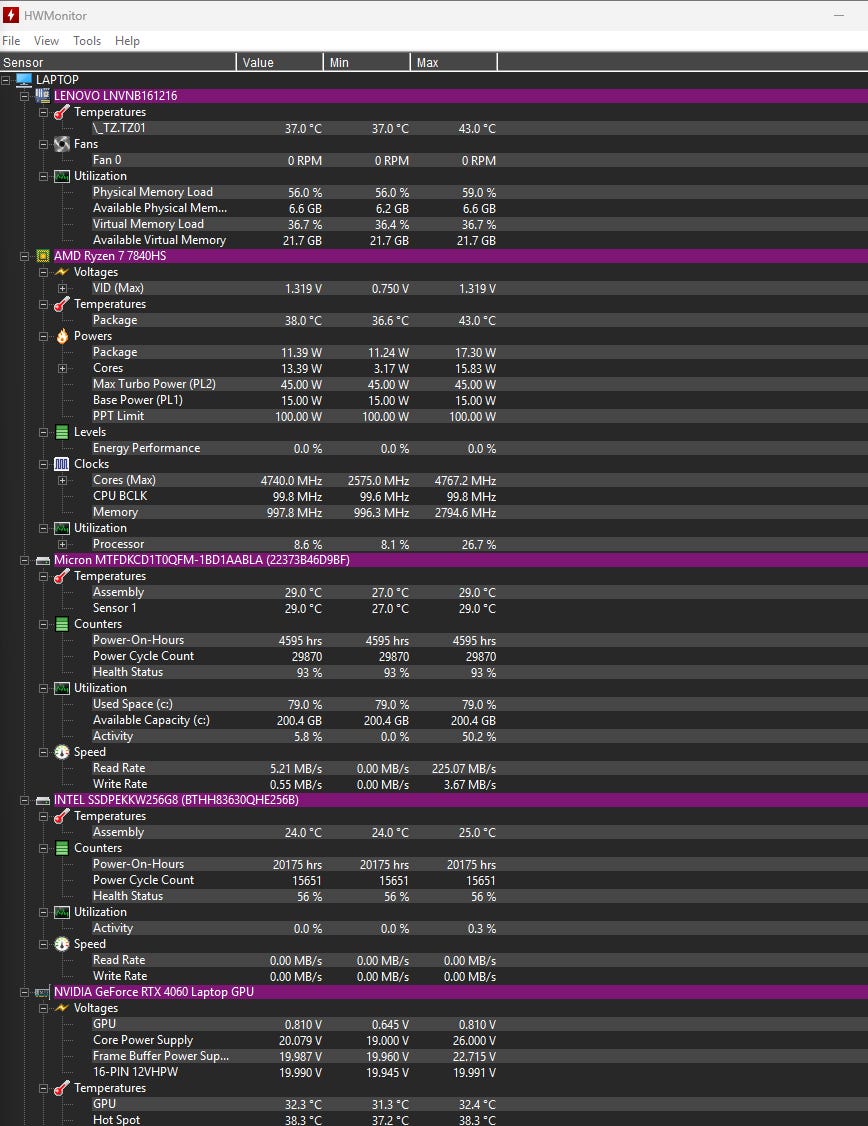Click the Utilization graph icon under LENOVO
This screenshot has height=1126, width=868.
62,176
